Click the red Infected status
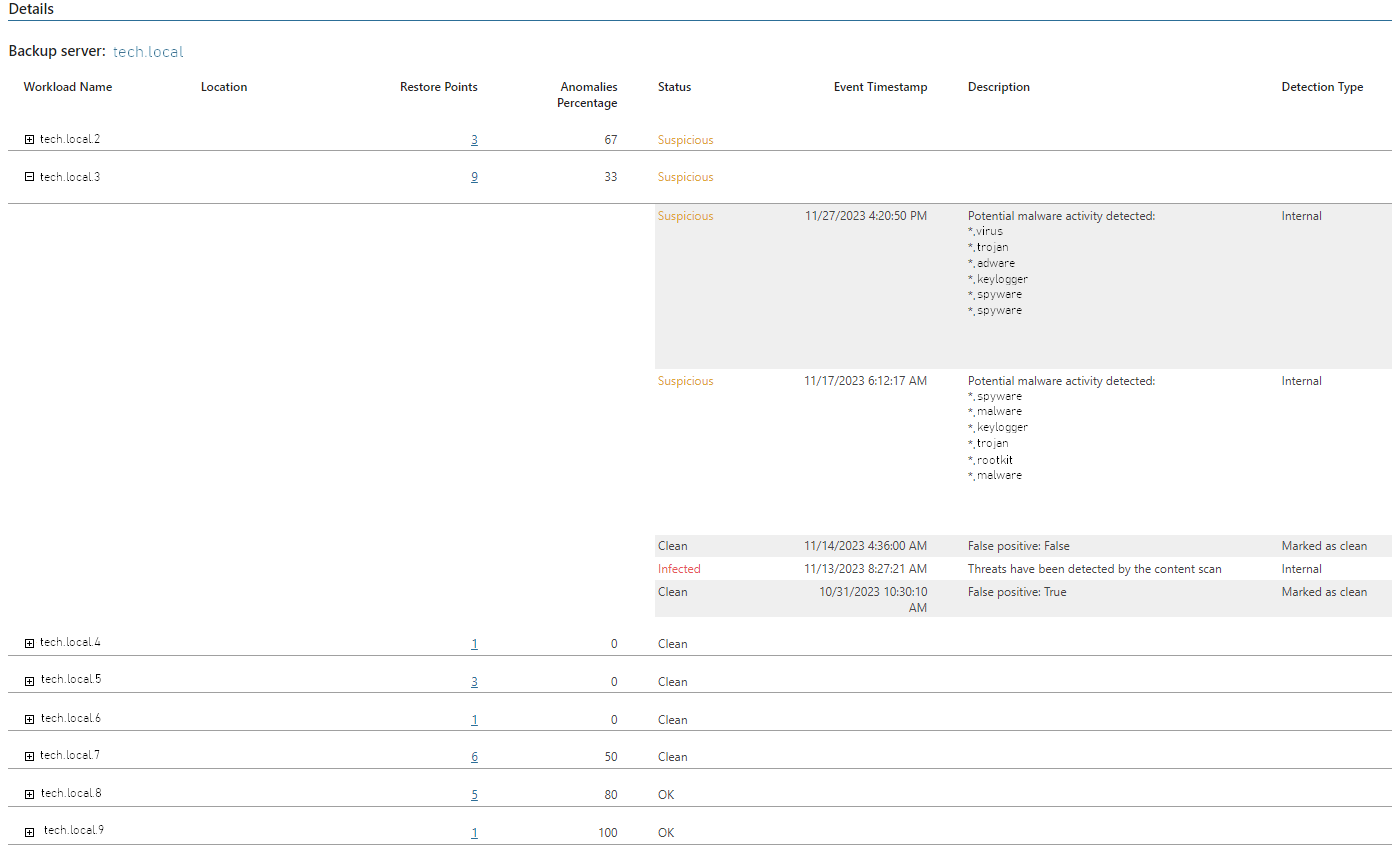 pyautogui.click(x=679, y=569)
